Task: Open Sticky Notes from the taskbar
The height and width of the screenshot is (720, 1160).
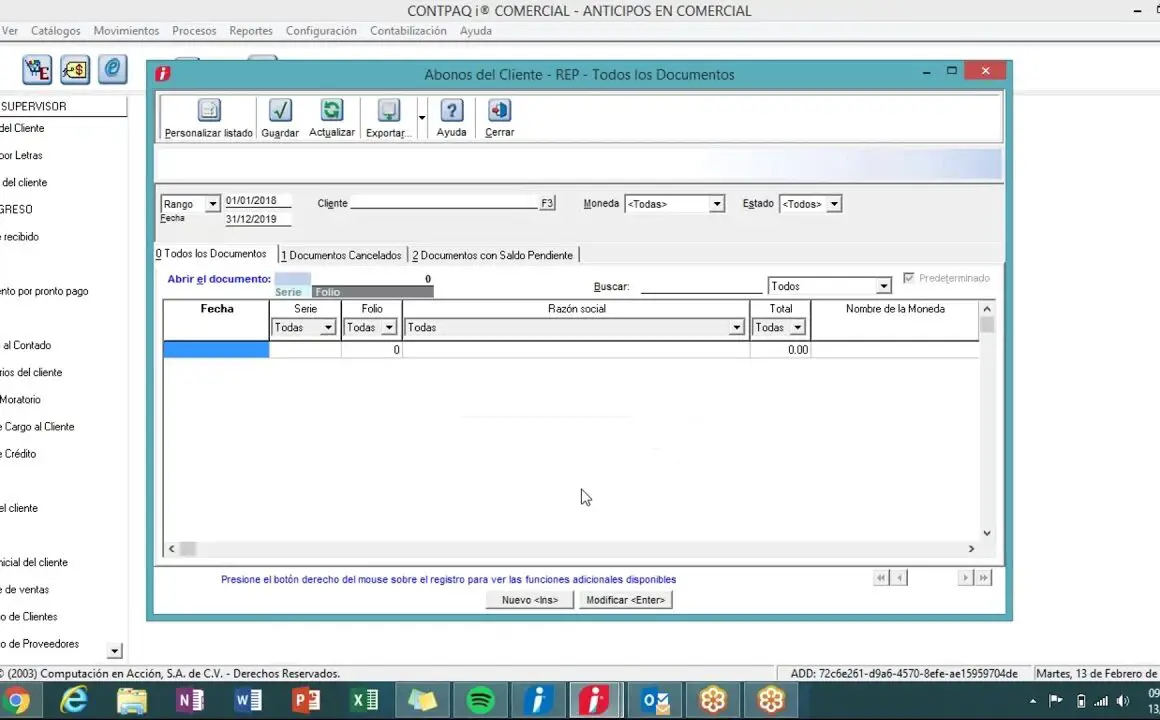Action: click(422, 700)
